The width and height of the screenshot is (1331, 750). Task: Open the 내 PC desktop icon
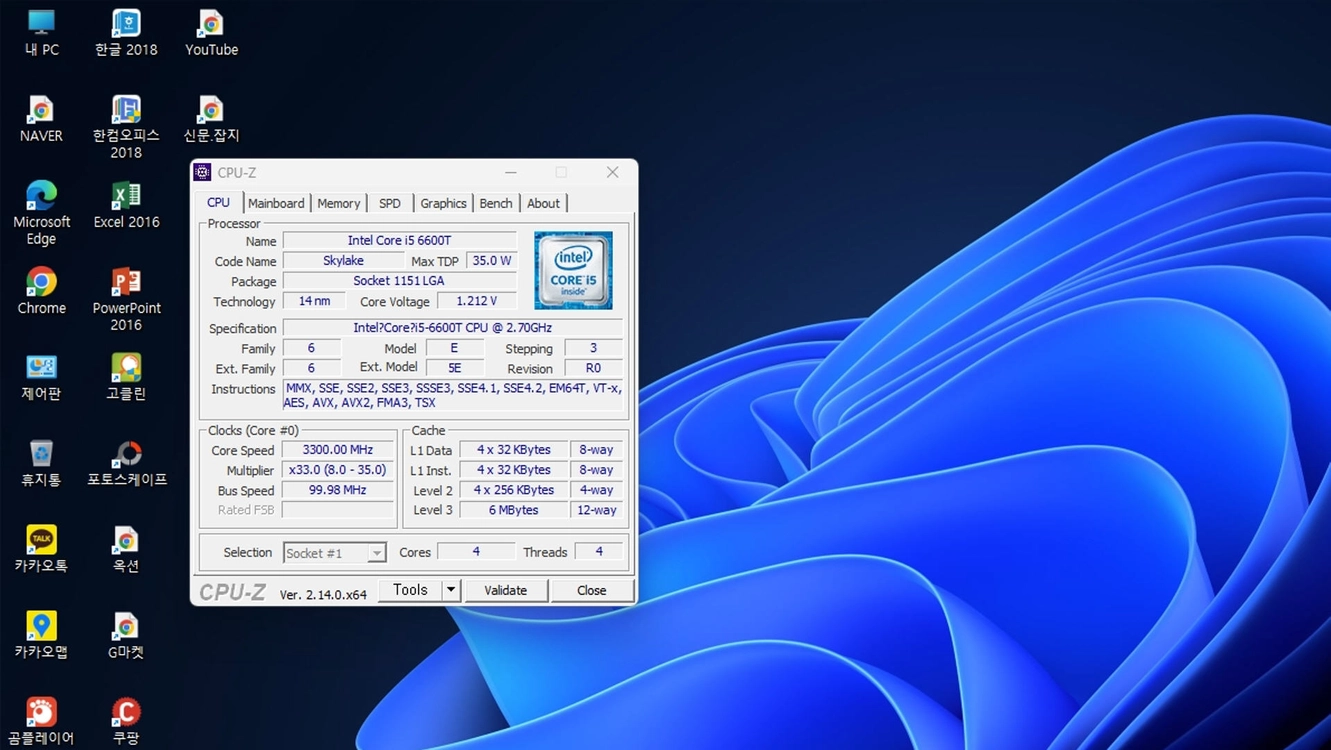[x=41, y=33]
